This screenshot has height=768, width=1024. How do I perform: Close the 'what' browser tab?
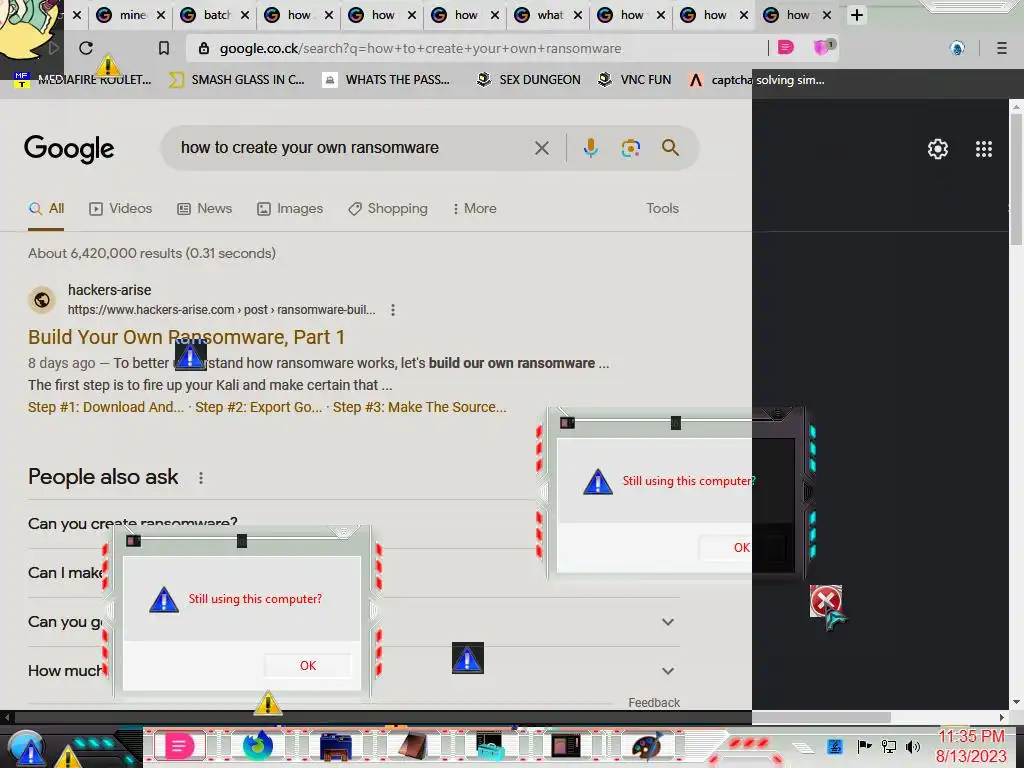click(x=577, y=15)
